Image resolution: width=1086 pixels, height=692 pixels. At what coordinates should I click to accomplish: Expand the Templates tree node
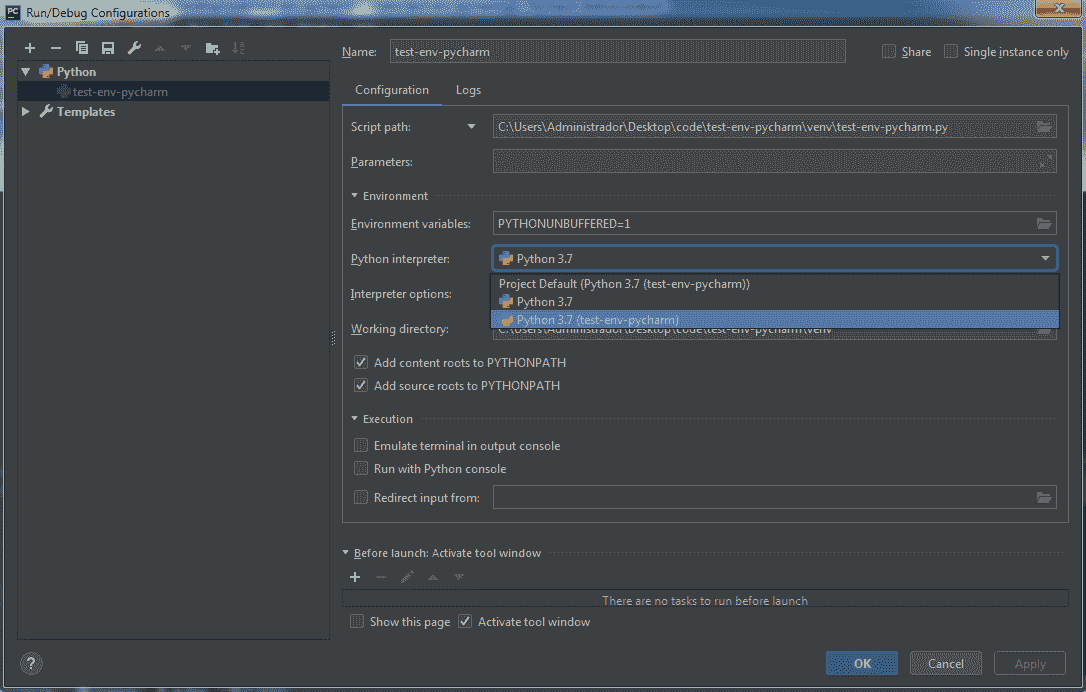[26, 112]
